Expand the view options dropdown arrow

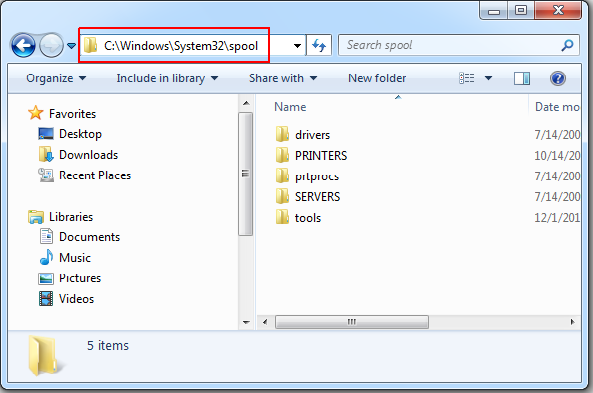(488, 78)
